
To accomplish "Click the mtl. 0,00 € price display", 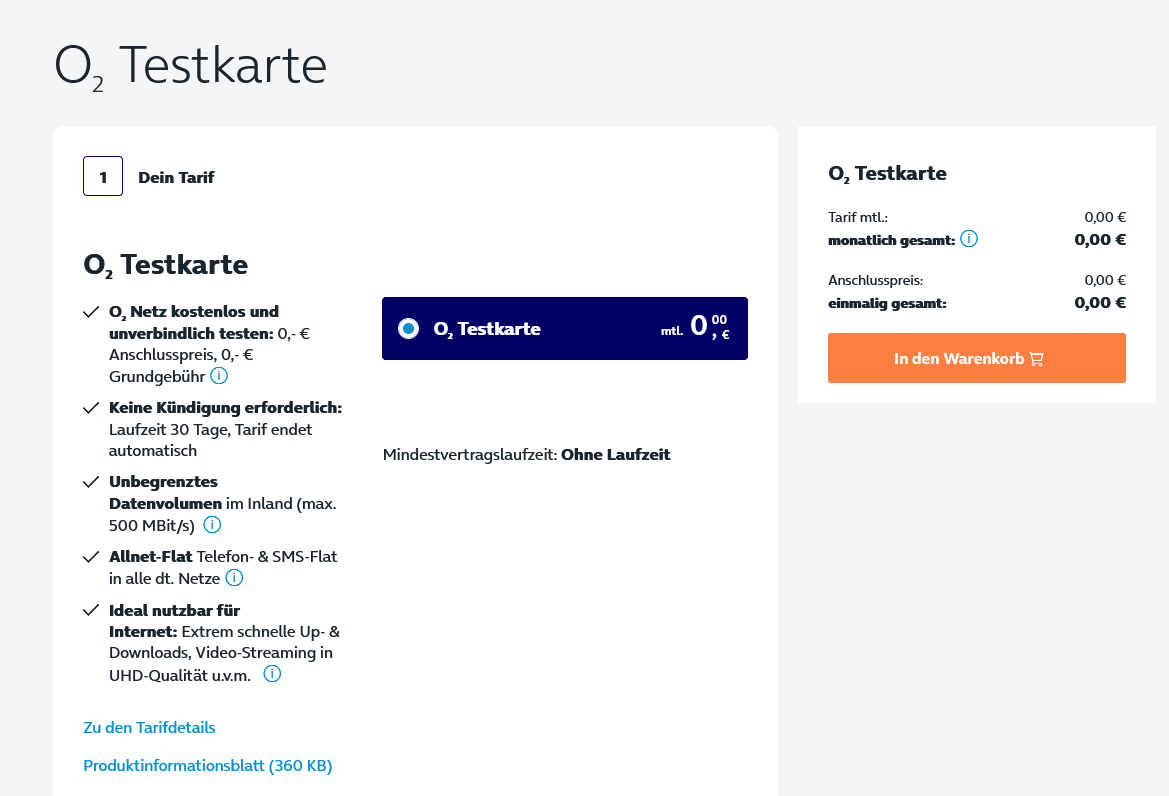I will (695, 326).
